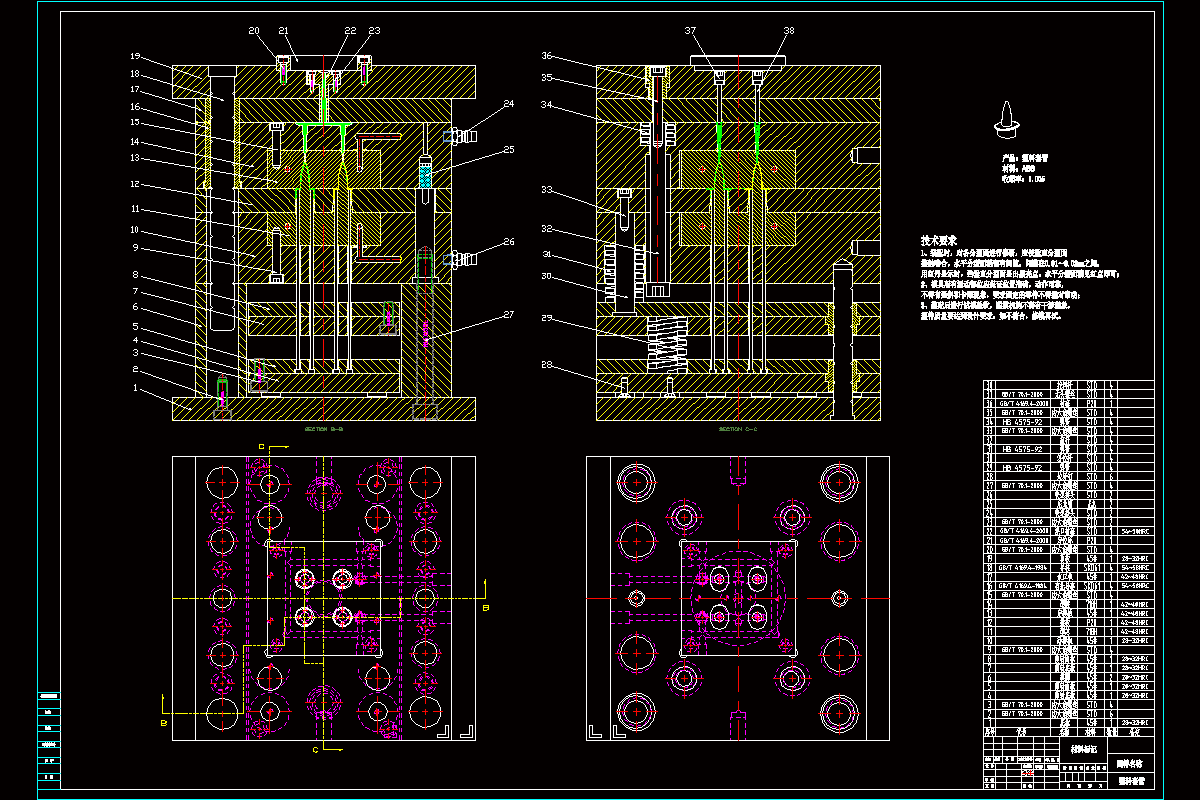Screen dimensions: 1200x800
Task: Select callout number 25 right of left section view
Action: [508, 150]
